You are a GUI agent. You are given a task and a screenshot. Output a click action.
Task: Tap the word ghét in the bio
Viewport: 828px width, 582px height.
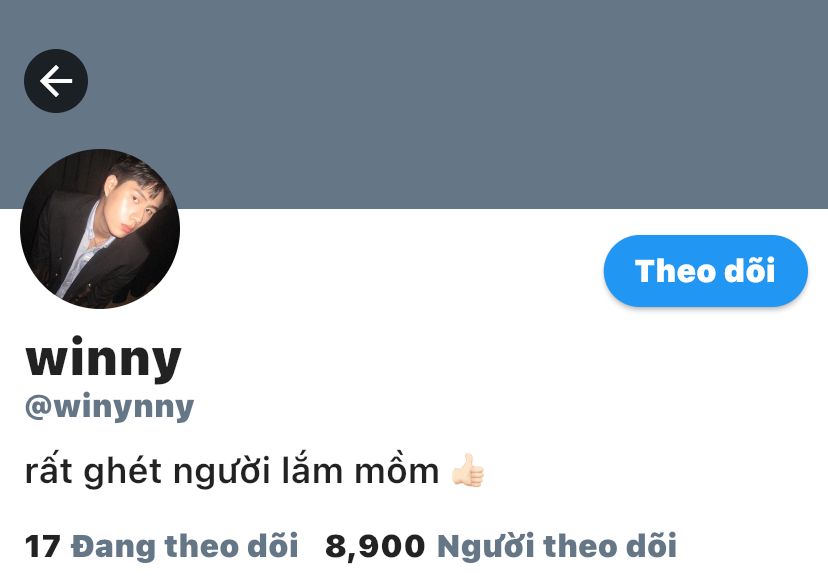123,471
